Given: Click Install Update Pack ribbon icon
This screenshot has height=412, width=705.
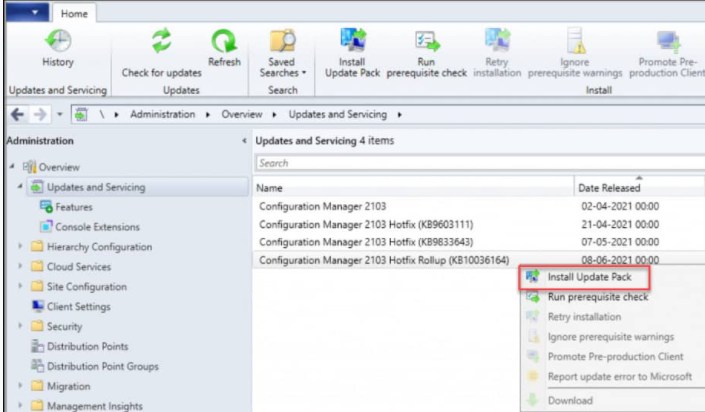Looking at the screenshot, I should coord(353,40).
